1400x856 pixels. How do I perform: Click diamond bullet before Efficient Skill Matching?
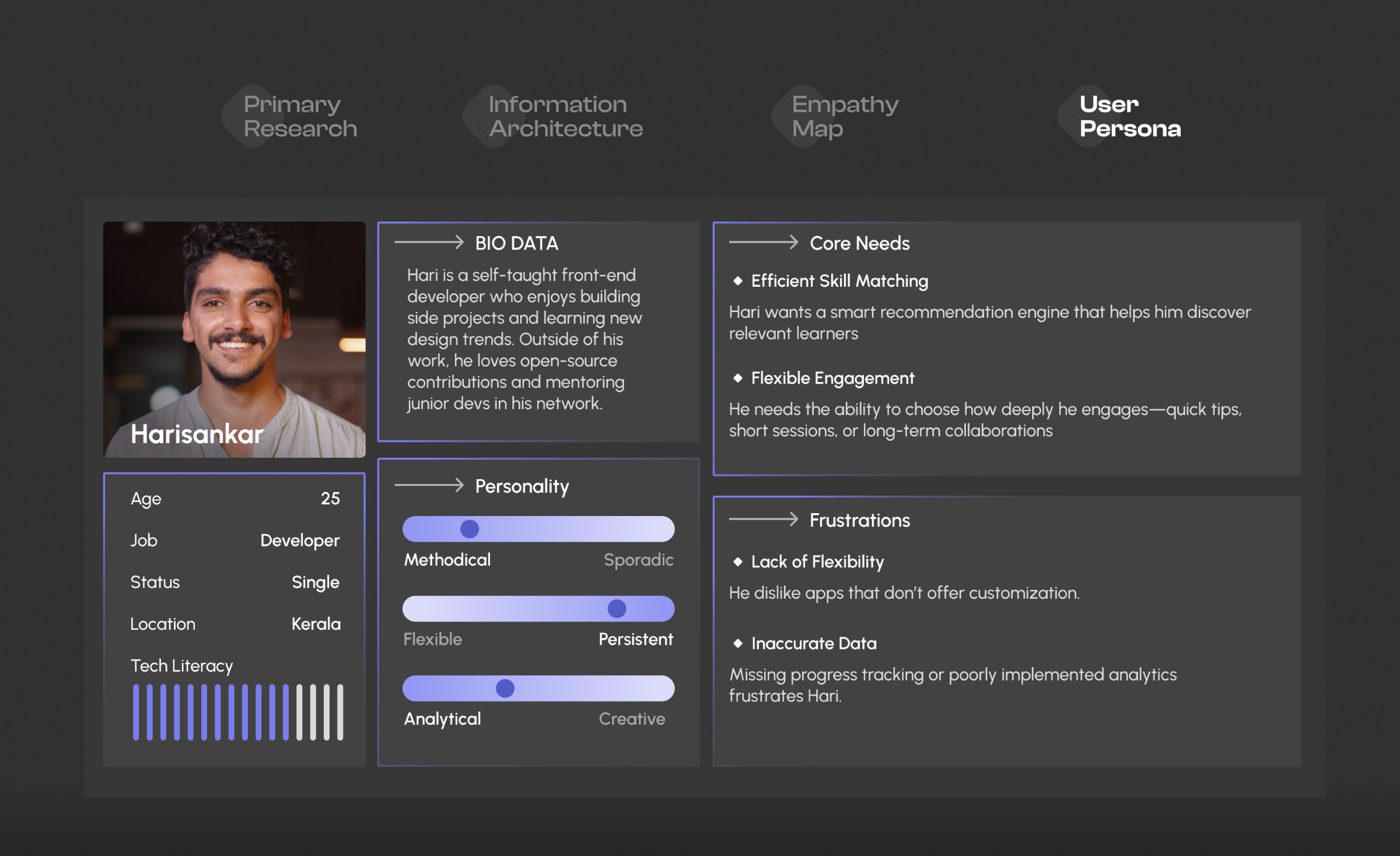[738, 281]
